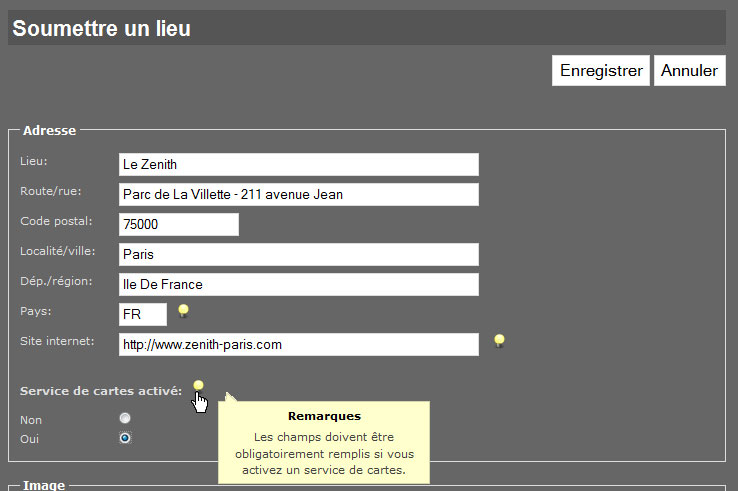Viewport: 738px width, 491px height.
Task: Click the Image section legend
Action: pyautogui.click(x=44, y=485)
